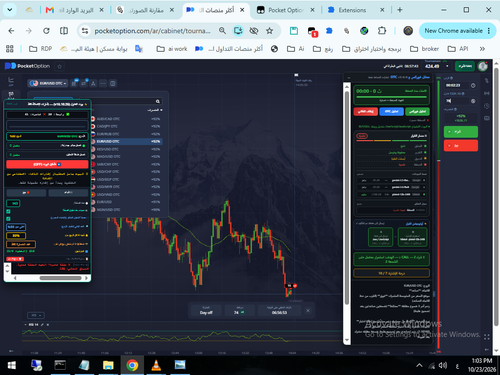The height and width of the screenshot is (375, 500).
Task: Select the highlighted EUR/USD OTC row
Action: tap(127, 141)
